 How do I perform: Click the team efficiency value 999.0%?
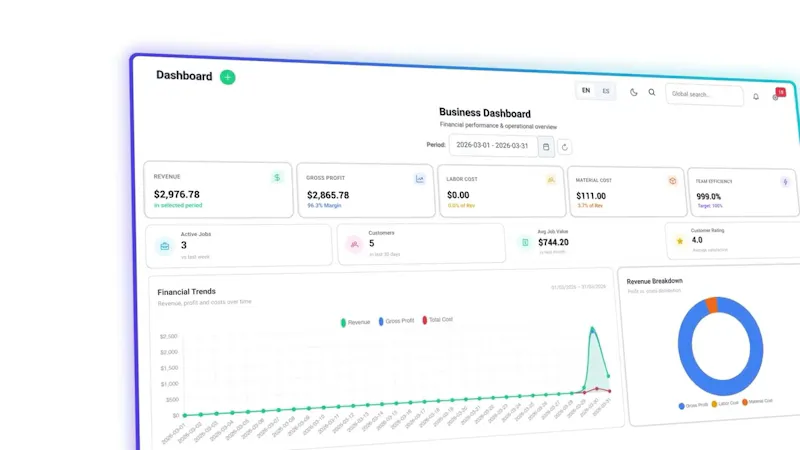coord(709,196)
